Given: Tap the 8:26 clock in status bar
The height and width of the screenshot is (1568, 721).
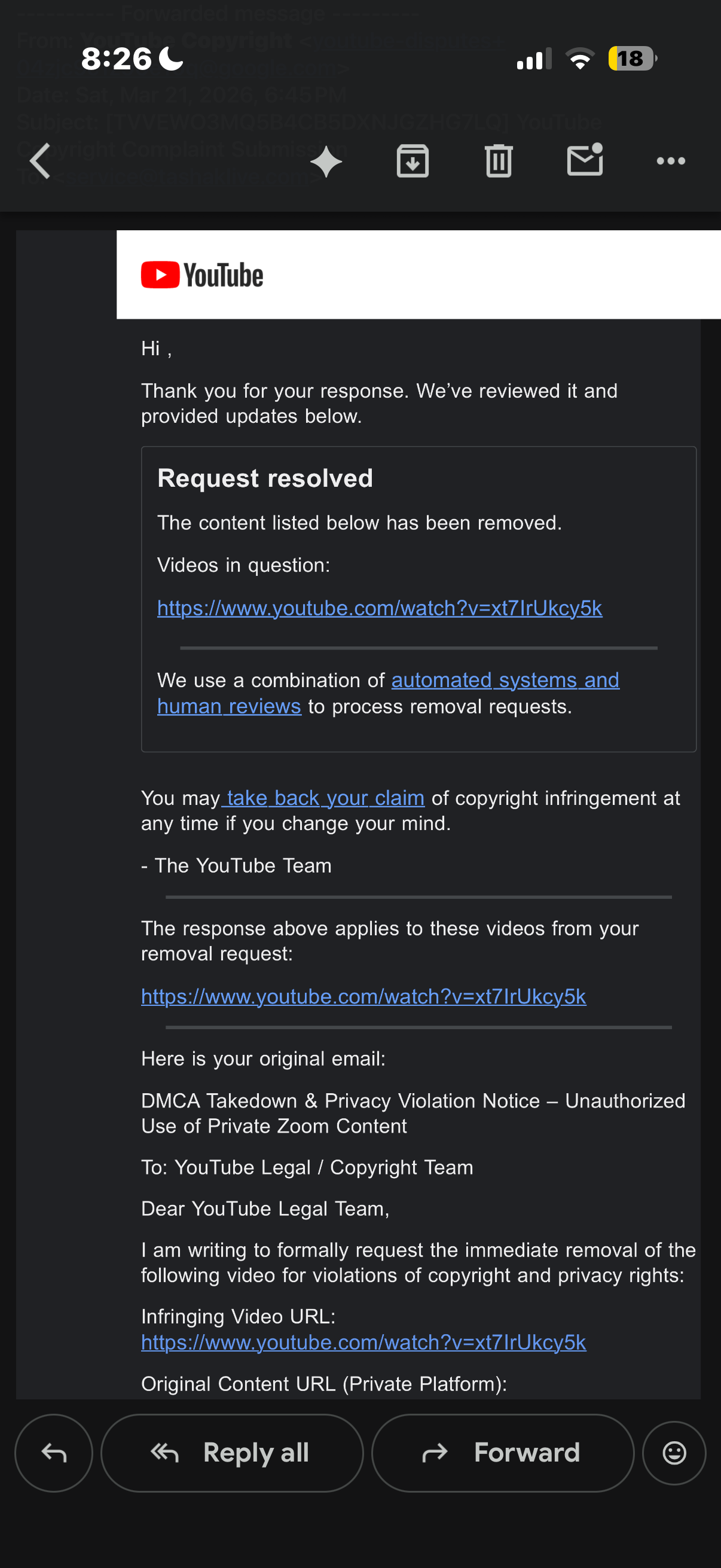Looking at the screenshot, I should [116, 59].
